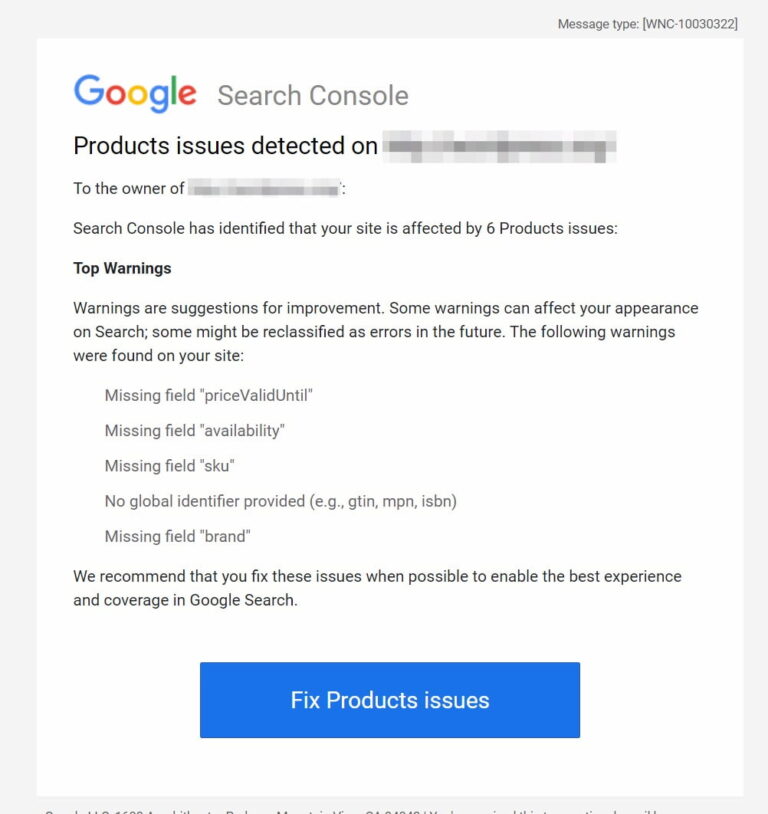Click the 'No global identifier provided' warning line
The height and width of the screenshot is (814, 768).
click(x=280, y=501)
